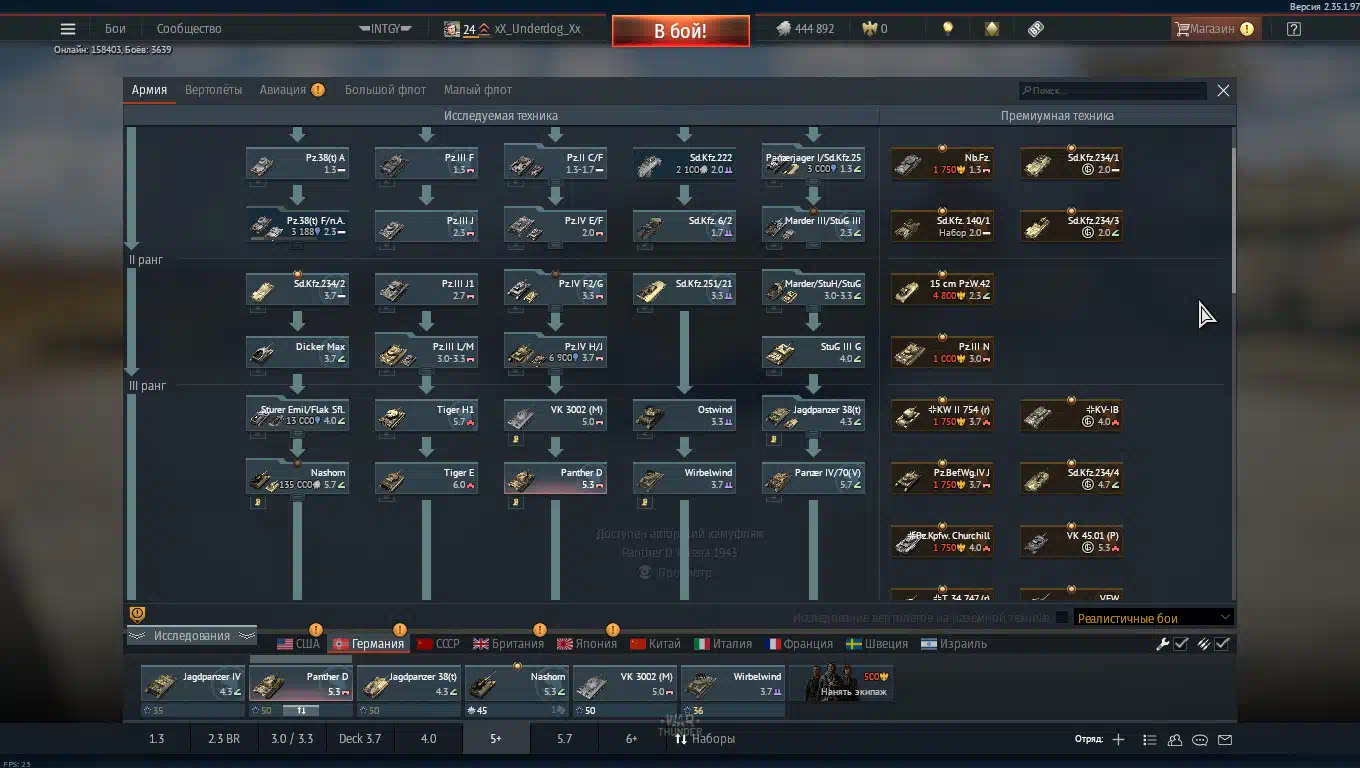Screen dimensions: 1360x768
Task: Select premium vehicle Pz.III N
Action: [942, 352]
